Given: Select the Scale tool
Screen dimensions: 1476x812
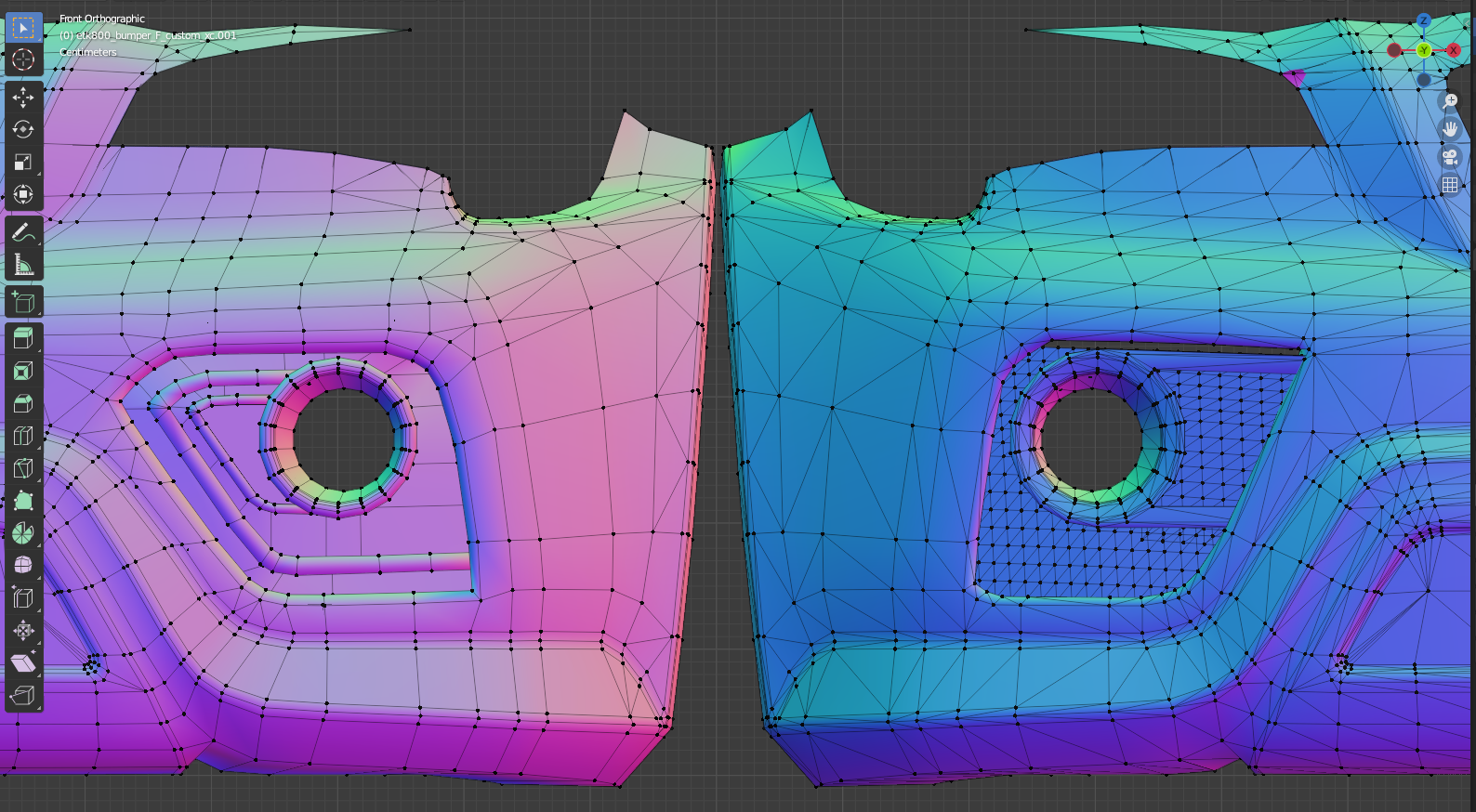Looking at the screenshot, I should coord(23,162).
